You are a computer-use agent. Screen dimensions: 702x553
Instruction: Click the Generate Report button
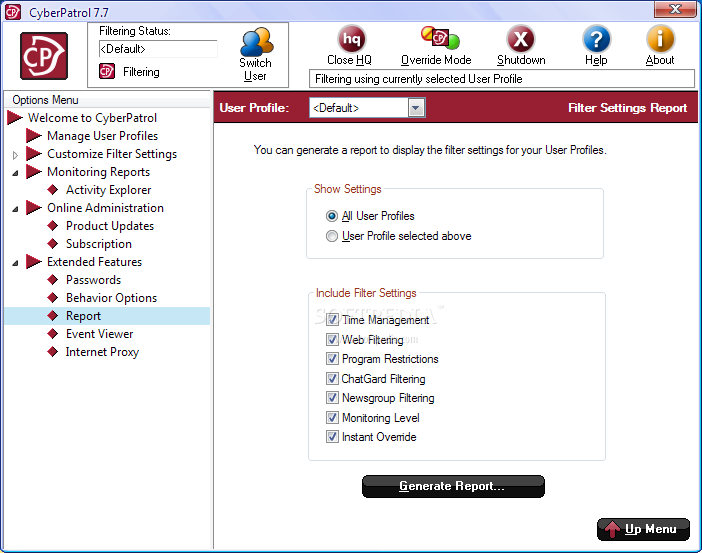453,486
